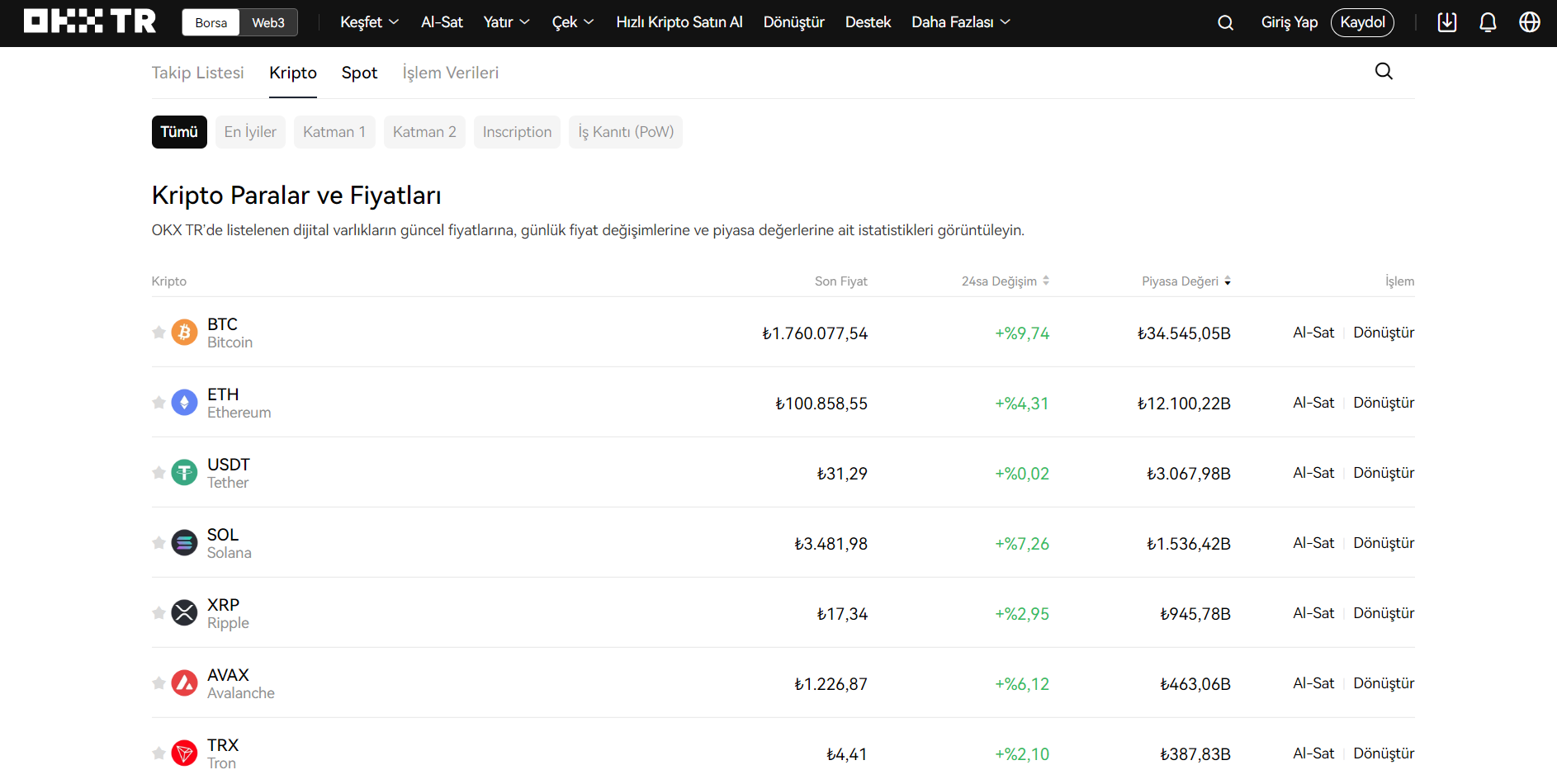The width and height of the screenshot is (1557, 784).
Task: Open the language globe icon
Action: click(1529, 22)
